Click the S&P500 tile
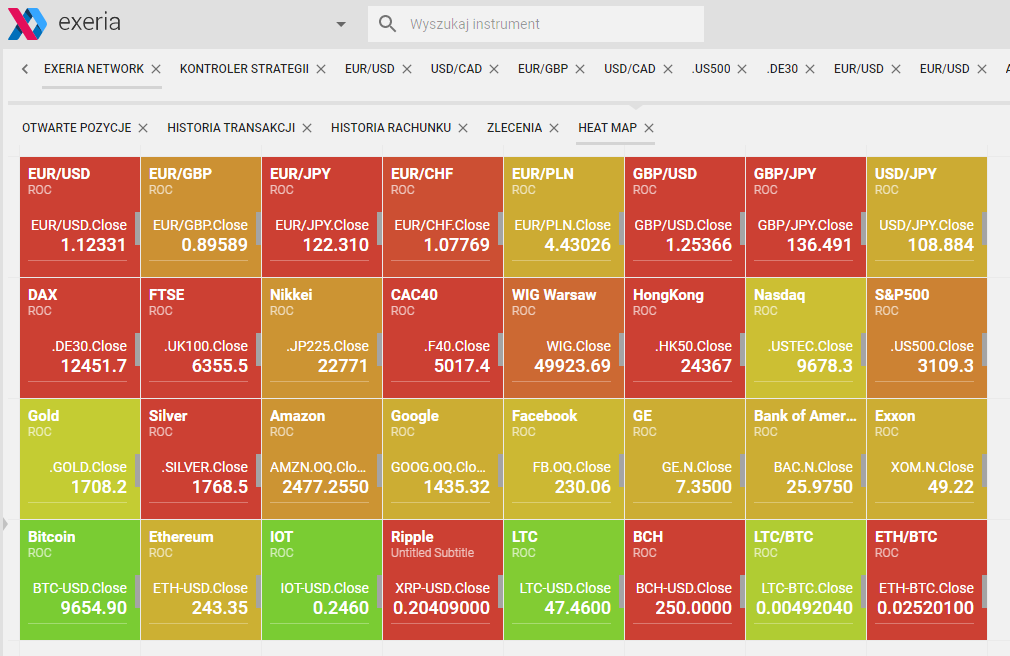This screenshot has height=656, width=1010. tap(927, 338)
